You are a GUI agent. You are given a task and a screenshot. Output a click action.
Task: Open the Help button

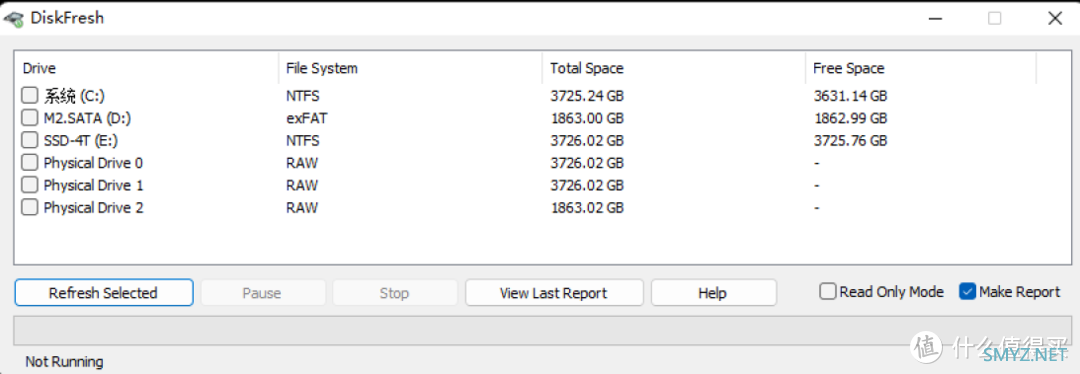[713, 293]
